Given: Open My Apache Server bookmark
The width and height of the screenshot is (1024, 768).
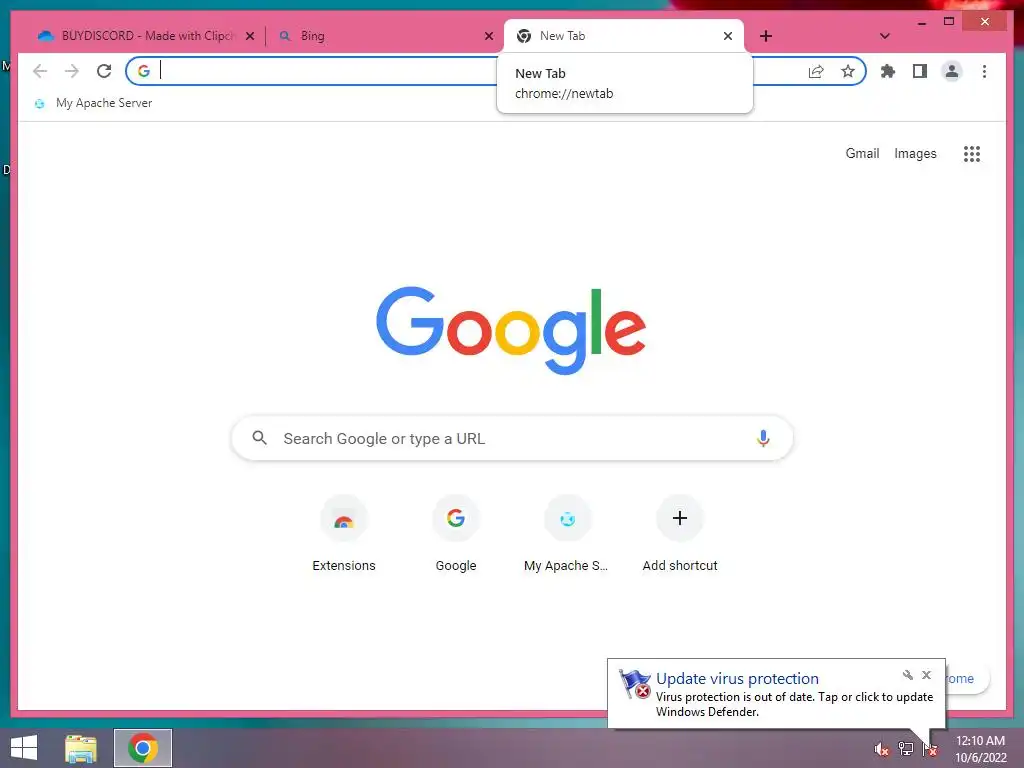Looking at the screenshot, I should coord(94,103).
